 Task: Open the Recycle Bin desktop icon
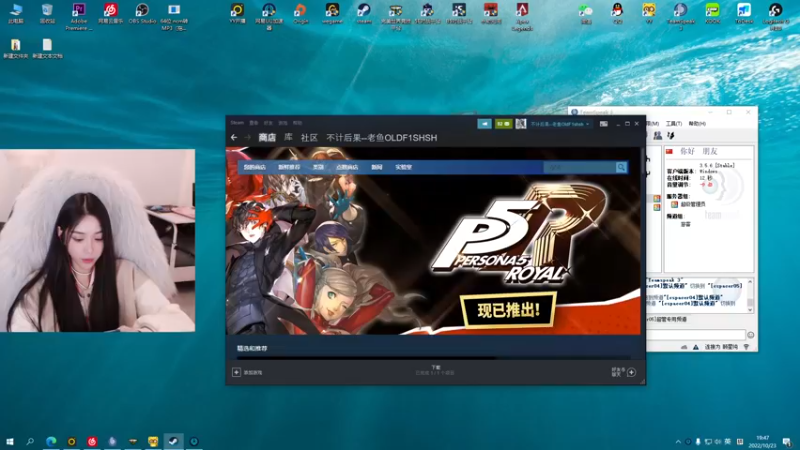click(47, 14)
